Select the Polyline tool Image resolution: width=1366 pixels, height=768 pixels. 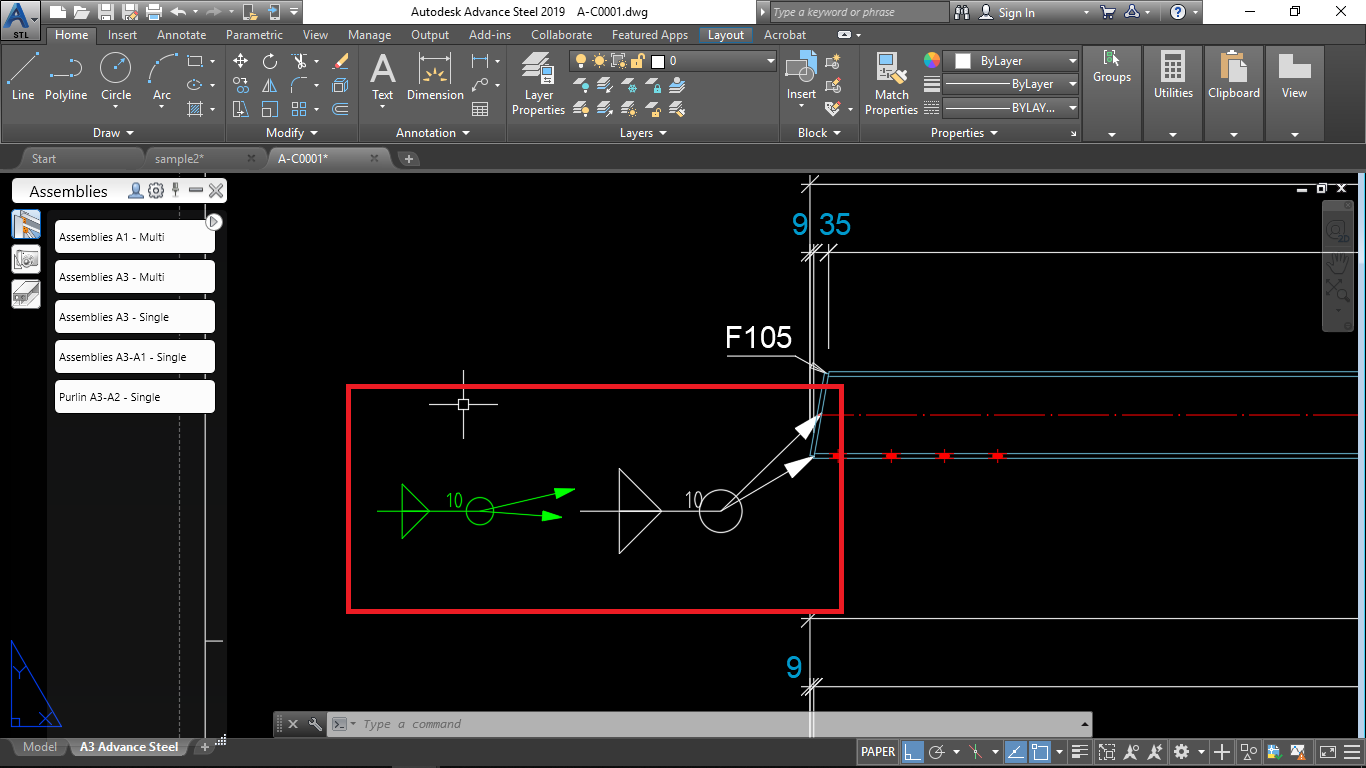[x=66, y=70]
